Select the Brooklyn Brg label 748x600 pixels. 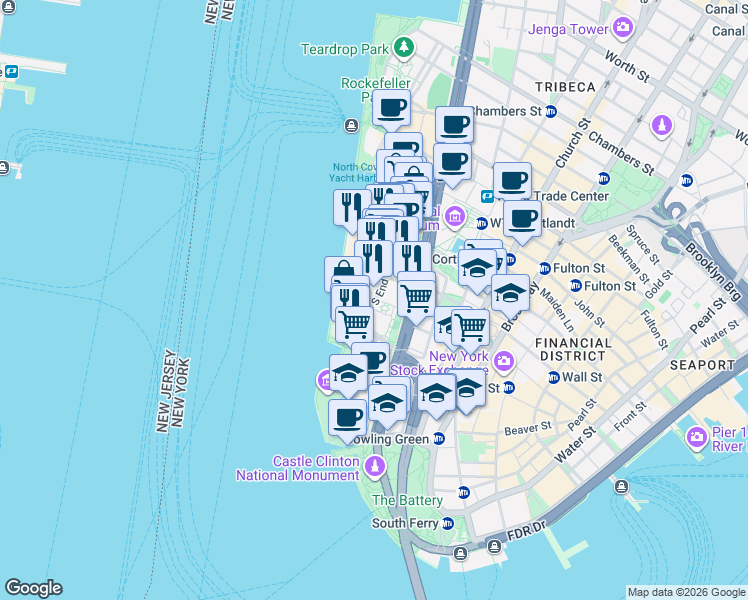713,272
